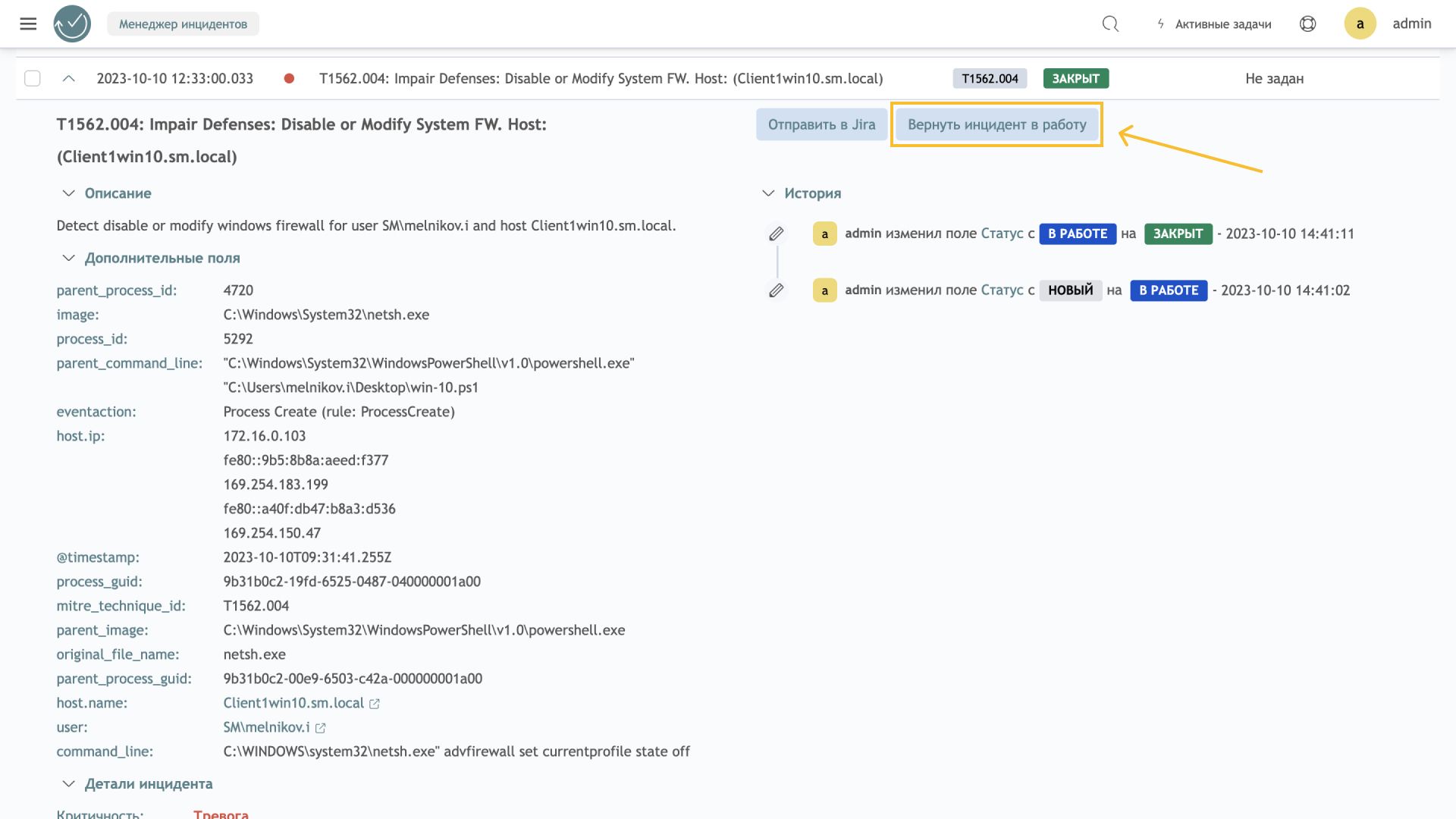Viewport: 1456px width, 819px height.
Task: Select the @timestamp value 2023-10-10T09:31:41.255Z
Action: point(307,557)
